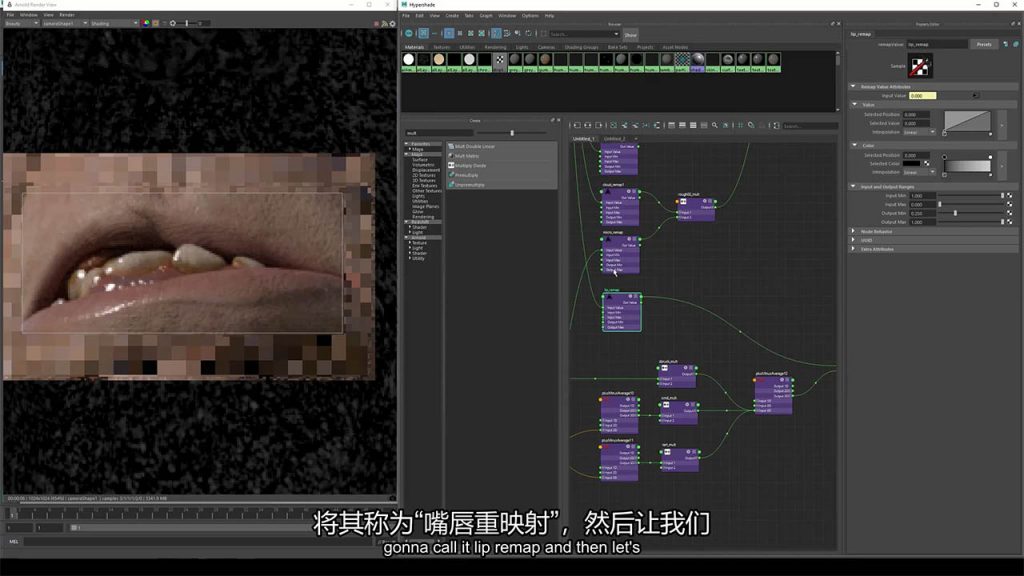Open the File menu in Arnold Render View
Screen dimensions: 1024x576
(10, 14)
